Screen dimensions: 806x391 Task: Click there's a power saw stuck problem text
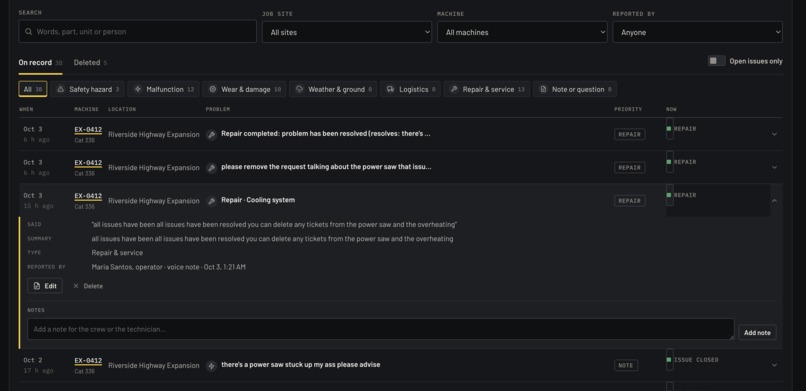pyautogui.click(x=301, y=365)
